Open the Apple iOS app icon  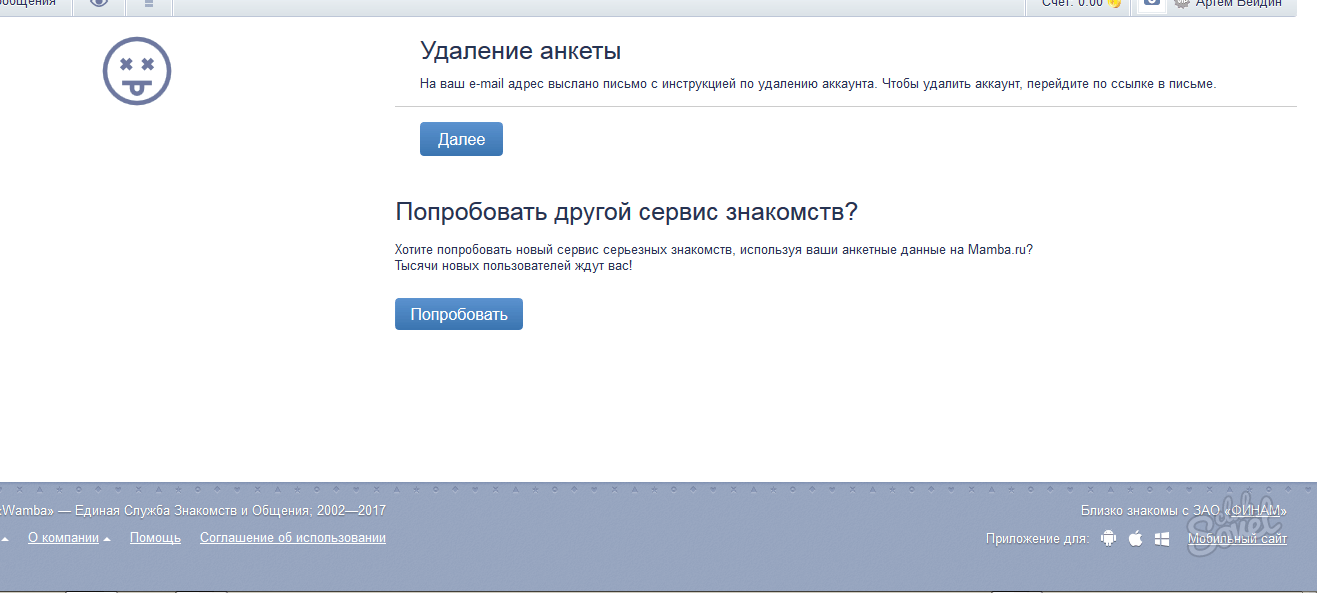coord(1135,539)
